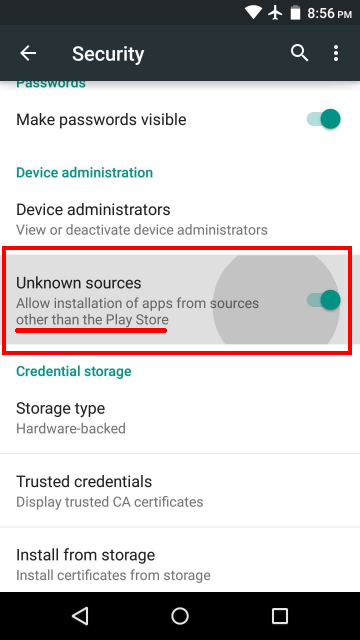Tap the Wi-Fi status bar icon

(x=253, y=13)
